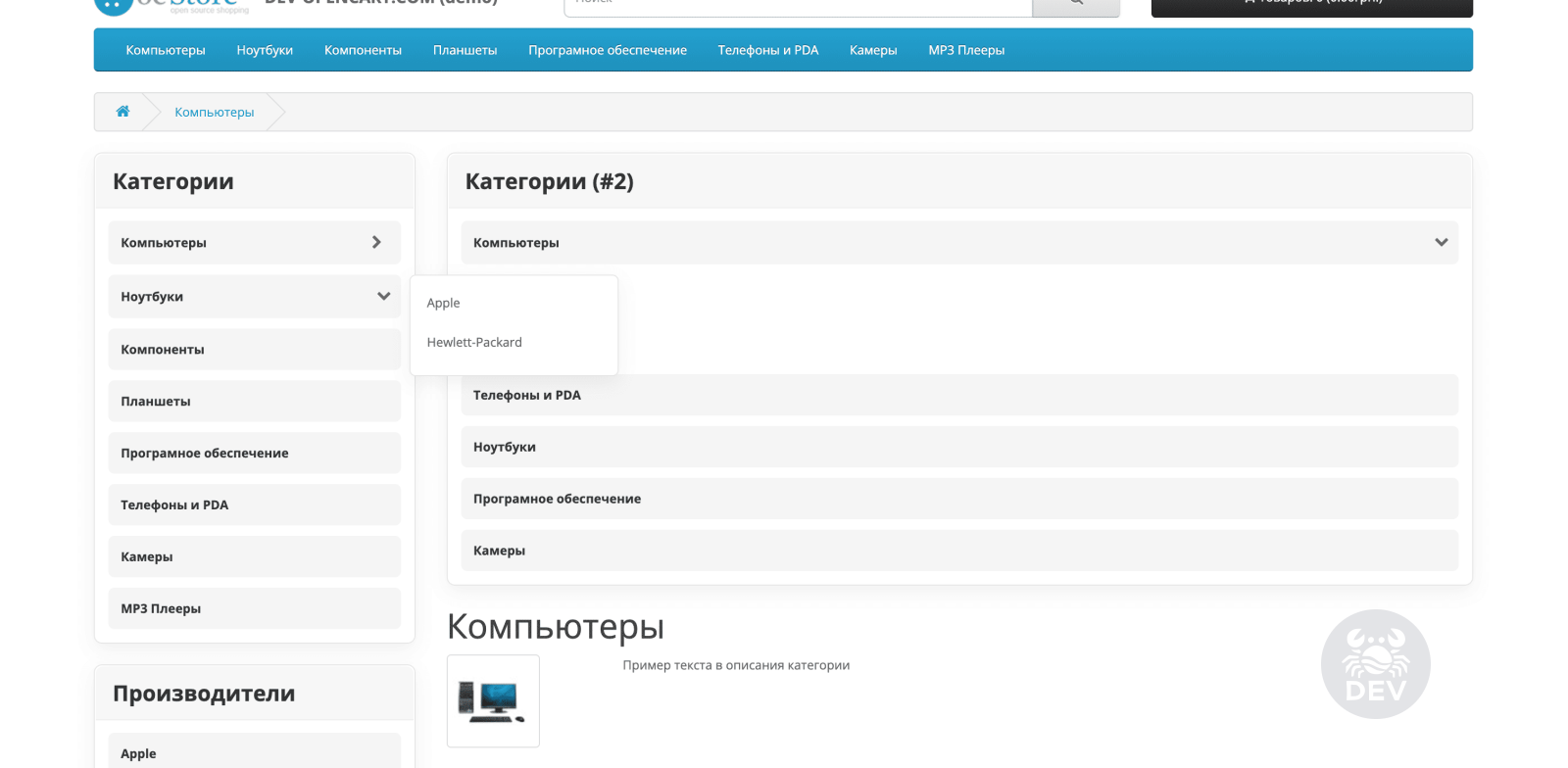Screen dimensions: 1568x768
Task: Open MP3 Плееры in top navigation bar
Action: click(x=966, y=50)
